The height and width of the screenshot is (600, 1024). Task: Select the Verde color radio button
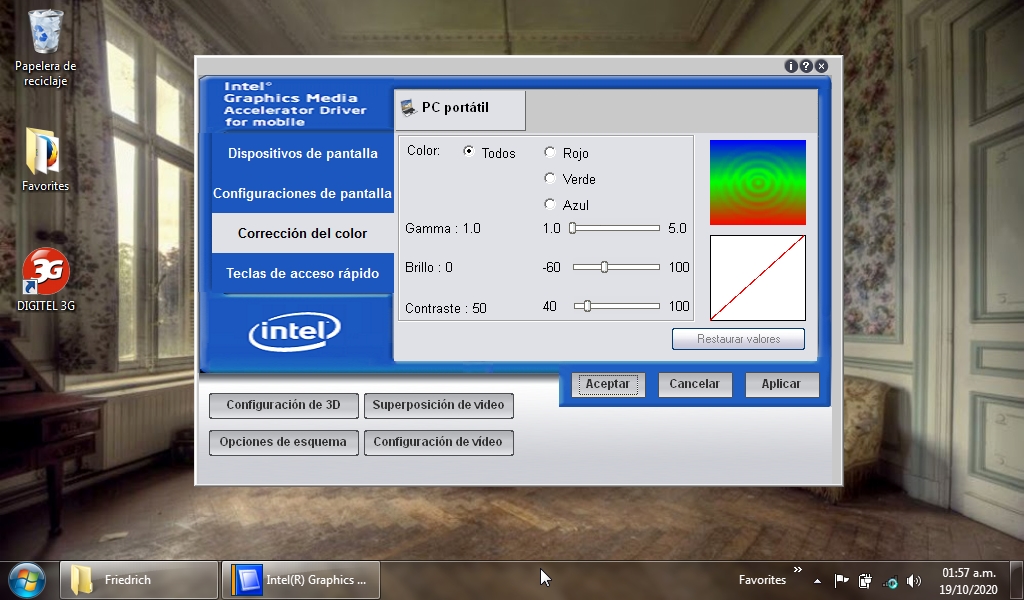[550, 178]
